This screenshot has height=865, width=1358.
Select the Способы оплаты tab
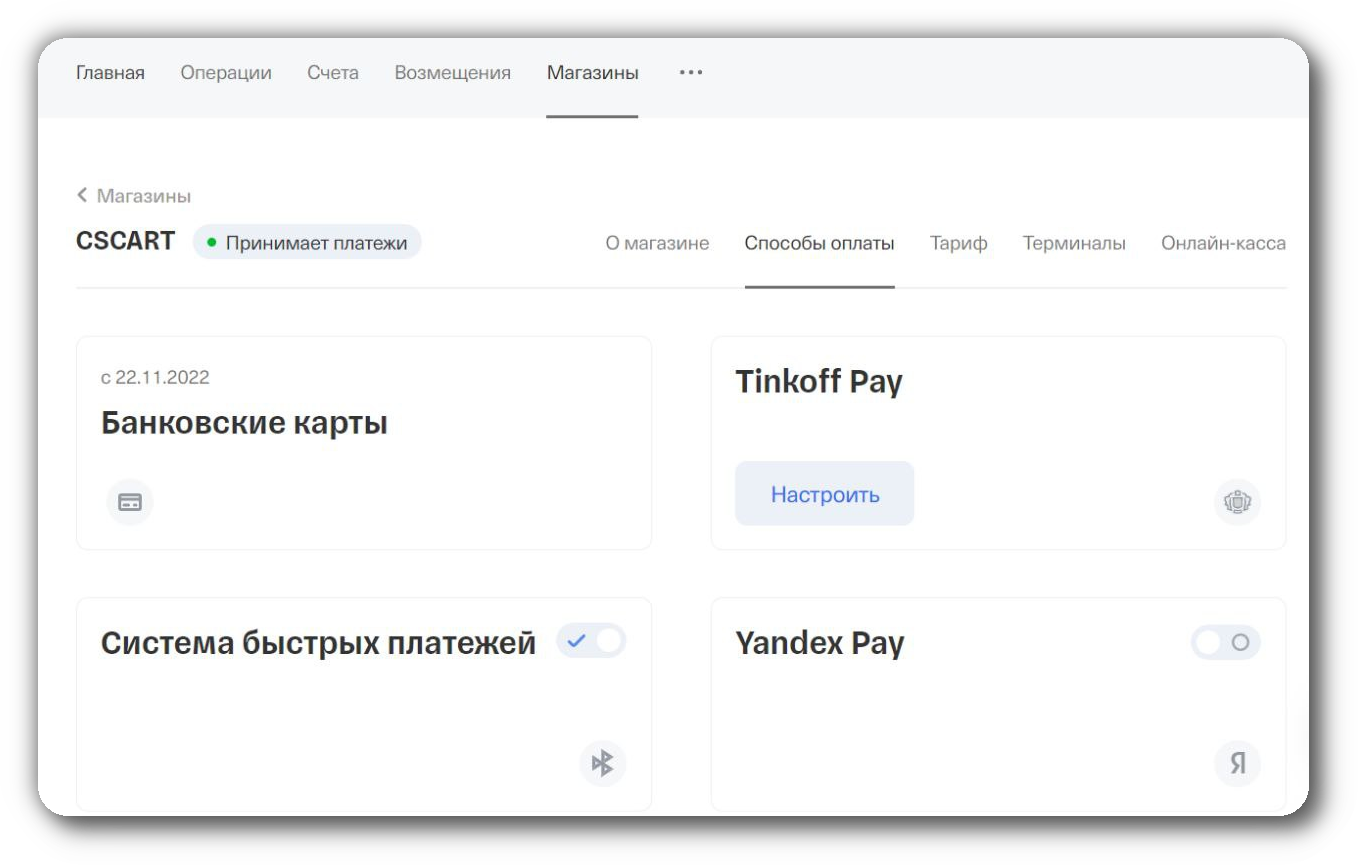819,243
